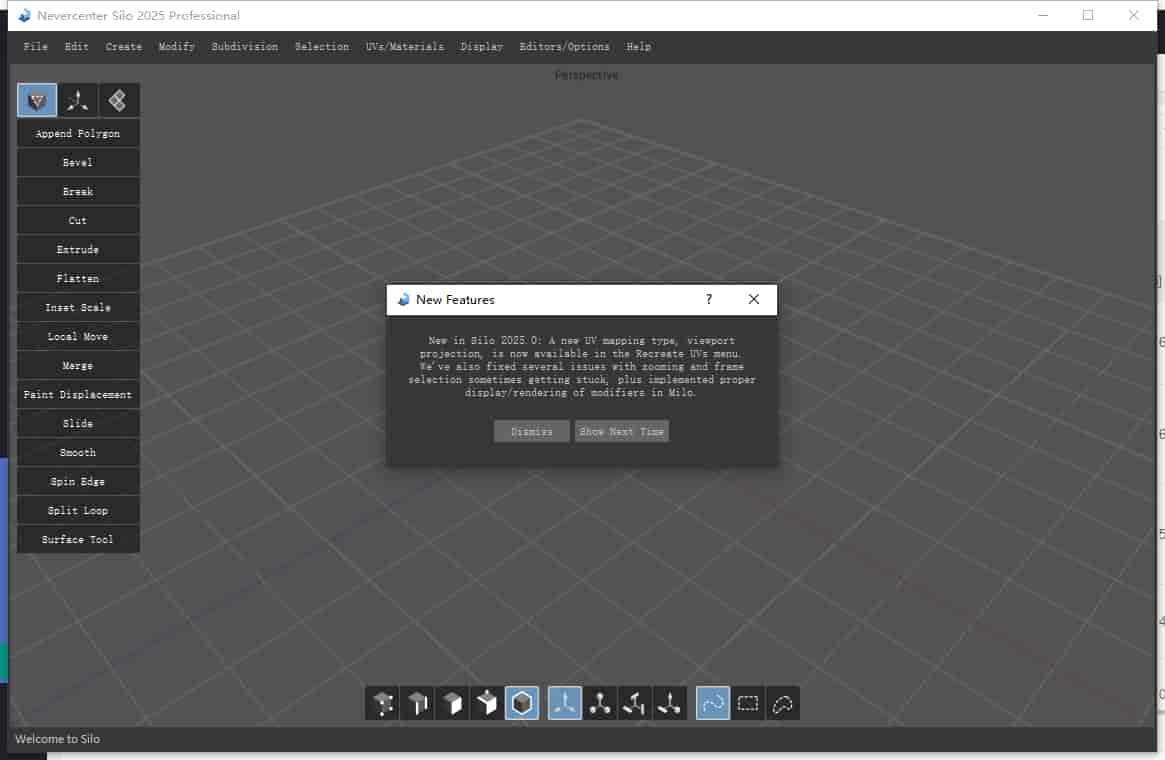Click the dialog's question mark help button
Viewport: 1165px width, 760px height.
point(709,300)
